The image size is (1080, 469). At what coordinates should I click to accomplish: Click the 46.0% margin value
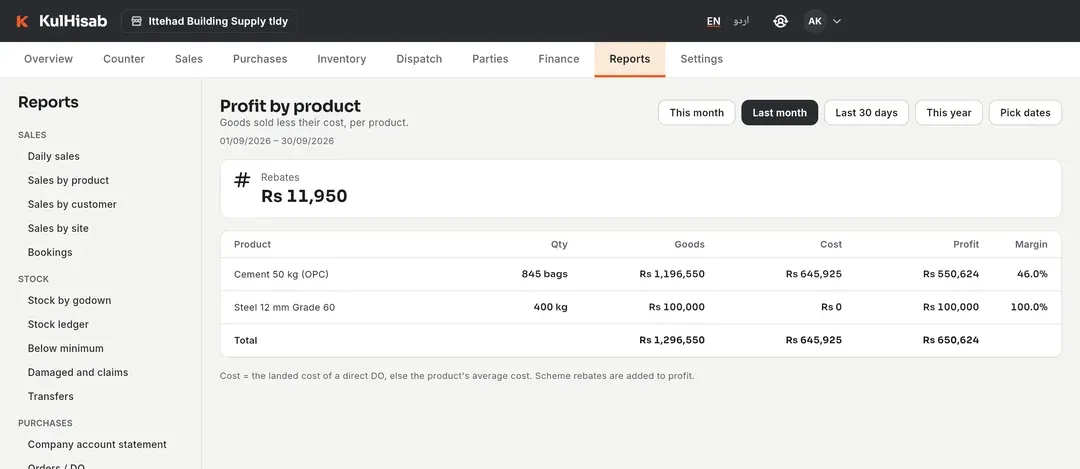click(x=1032, y=274)
